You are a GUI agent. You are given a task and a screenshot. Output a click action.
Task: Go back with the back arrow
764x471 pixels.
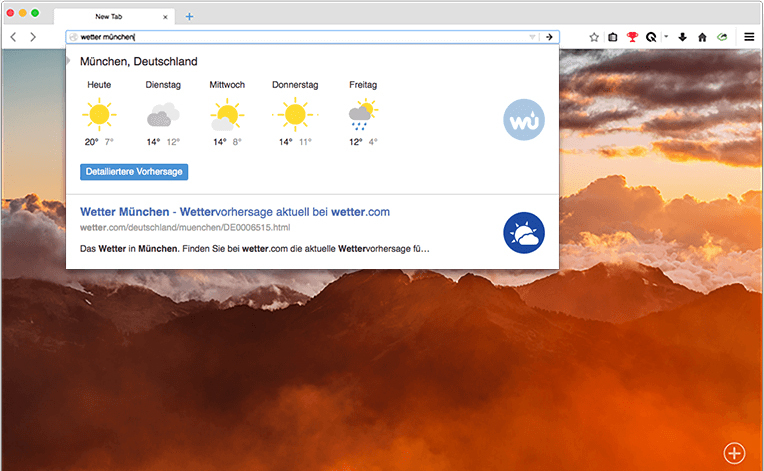click(14, 37)
